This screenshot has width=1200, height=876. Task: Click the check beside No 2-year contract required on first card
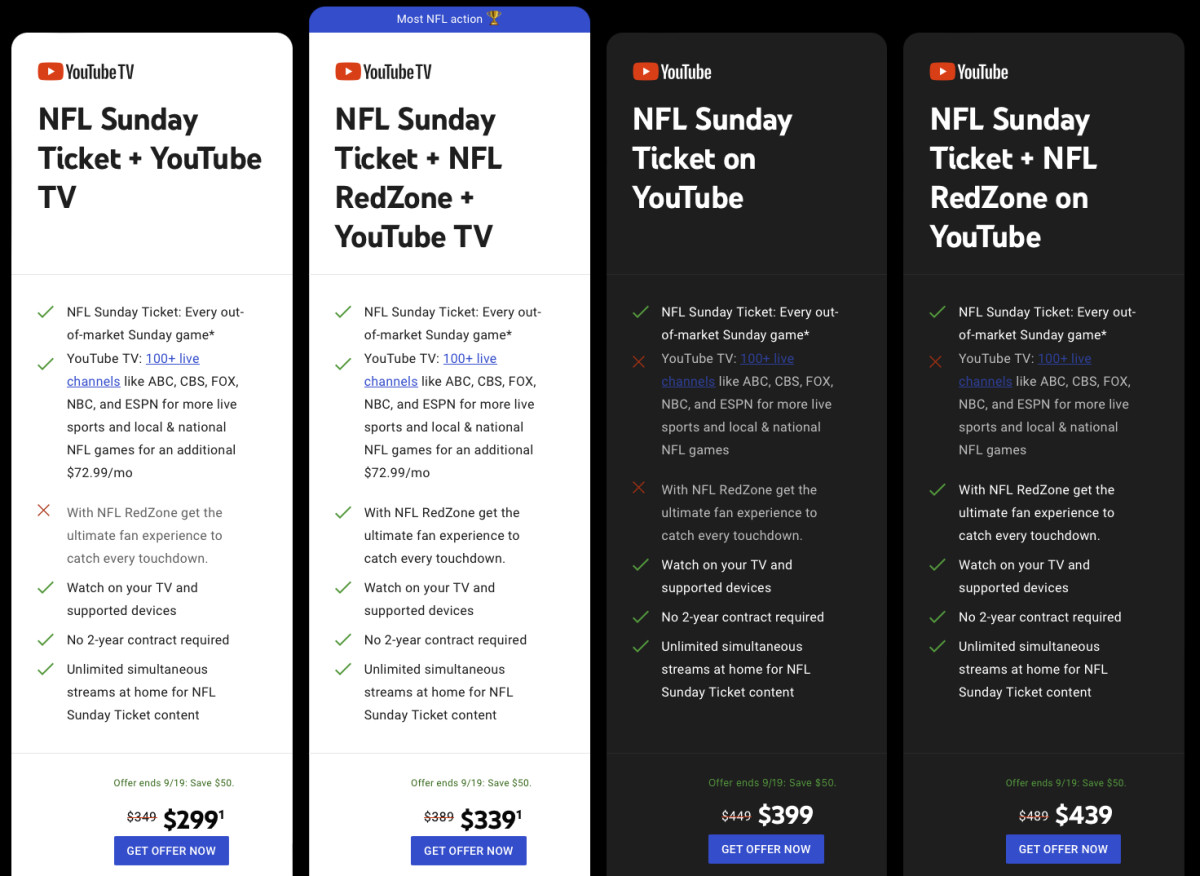click(43, 639)
